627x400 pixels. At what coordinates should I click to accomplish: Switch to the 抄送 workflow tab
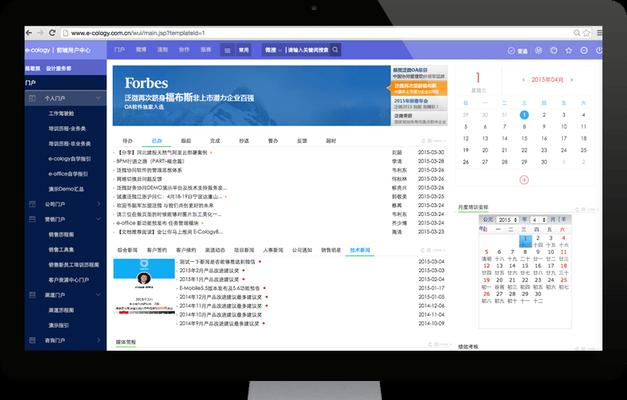click(x=244, y=141)
